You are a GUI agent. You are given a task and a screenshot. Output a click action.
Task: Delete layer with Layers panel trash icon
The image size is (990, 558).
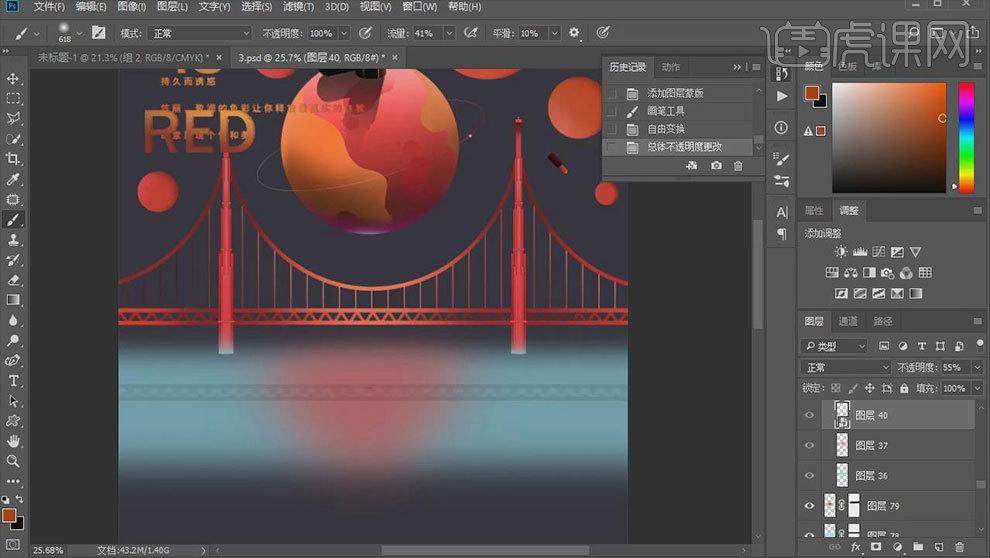coord(960,547)
